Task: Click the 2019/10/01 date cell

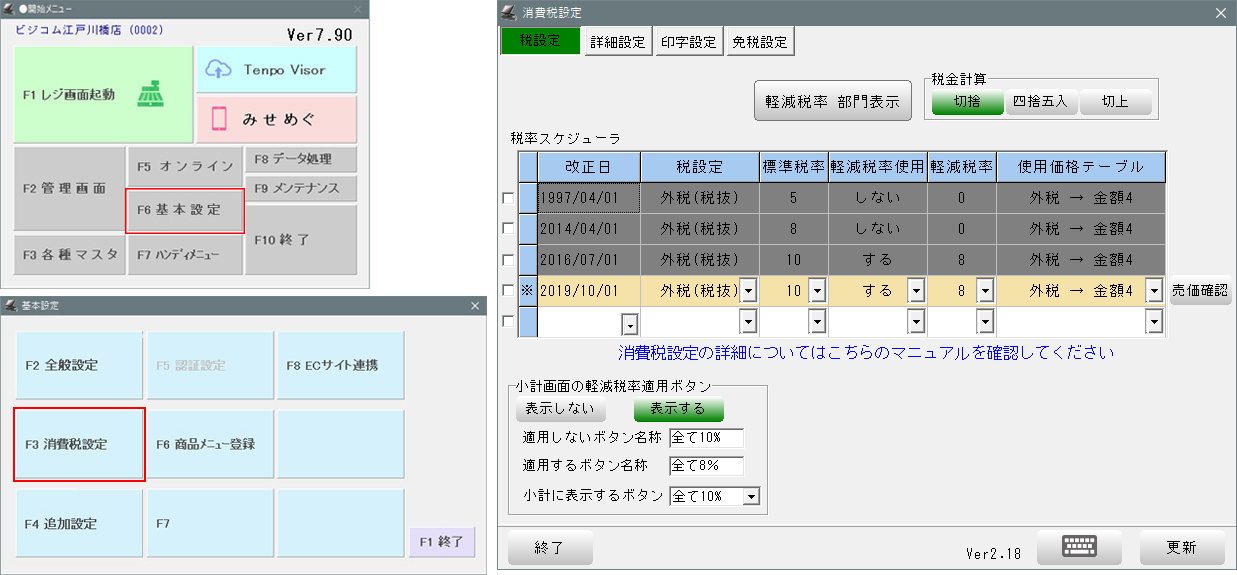Action: 589,291
